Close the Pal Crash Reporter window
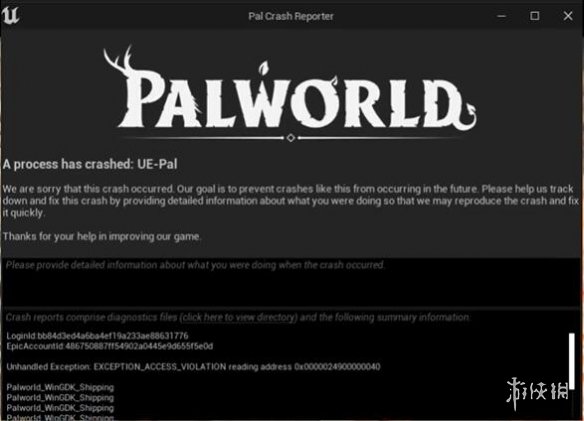This screenshot has width=584, height=421. click(568, 16)
